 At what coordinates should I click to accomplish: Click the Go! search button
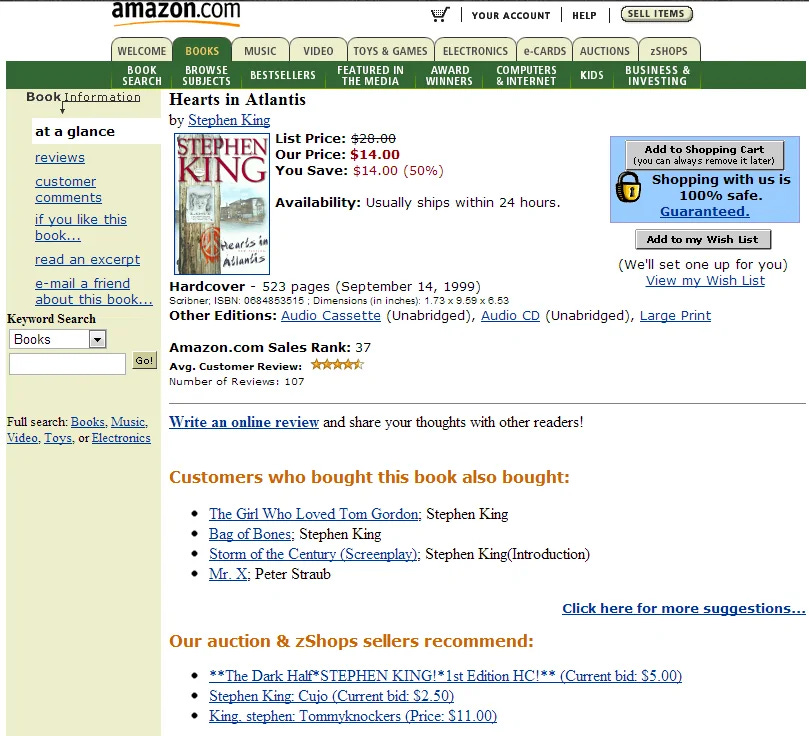pyautogui.click(x=144, y=361)
